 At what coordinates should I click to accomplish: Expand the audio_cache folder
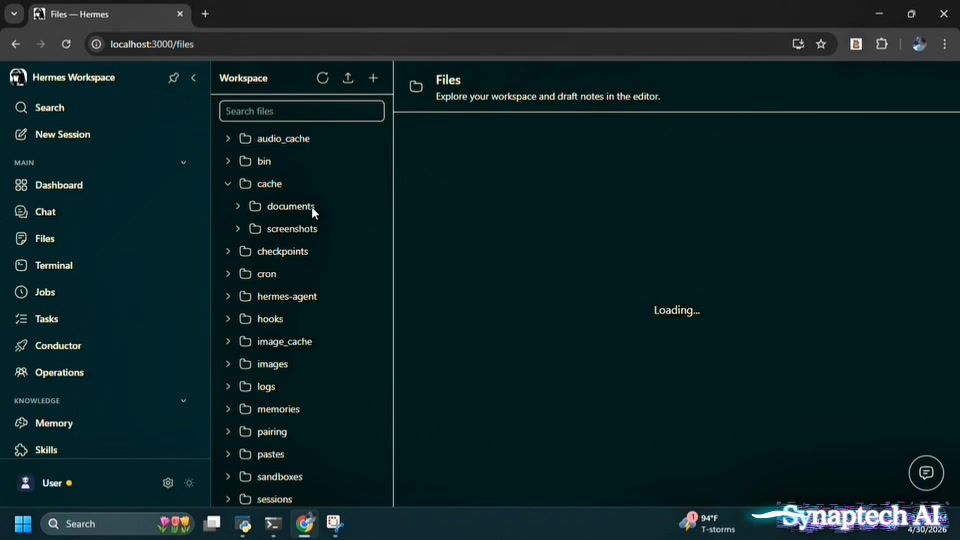(228, 138)
